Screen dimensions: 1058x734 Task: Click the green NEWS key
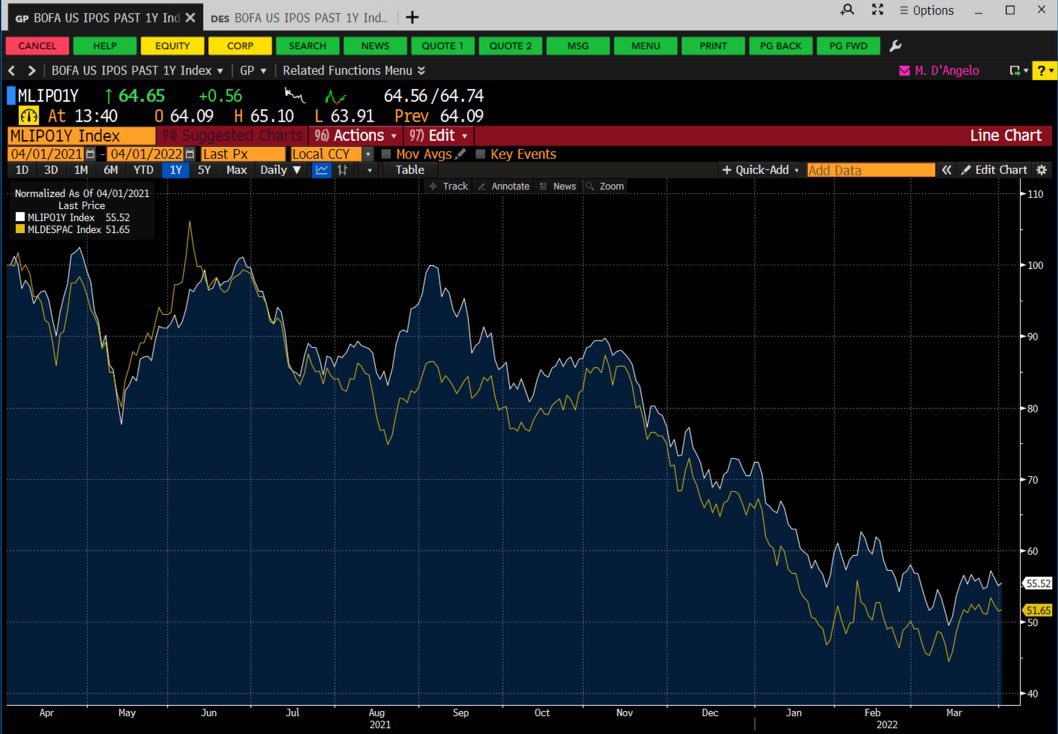point(375,46)
